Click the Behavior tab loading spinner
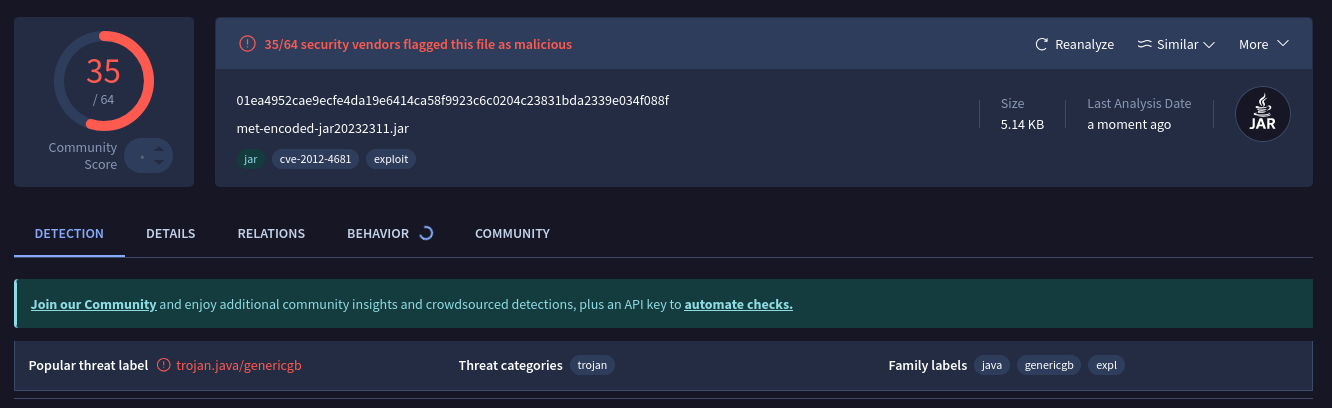 coord(426,233)
